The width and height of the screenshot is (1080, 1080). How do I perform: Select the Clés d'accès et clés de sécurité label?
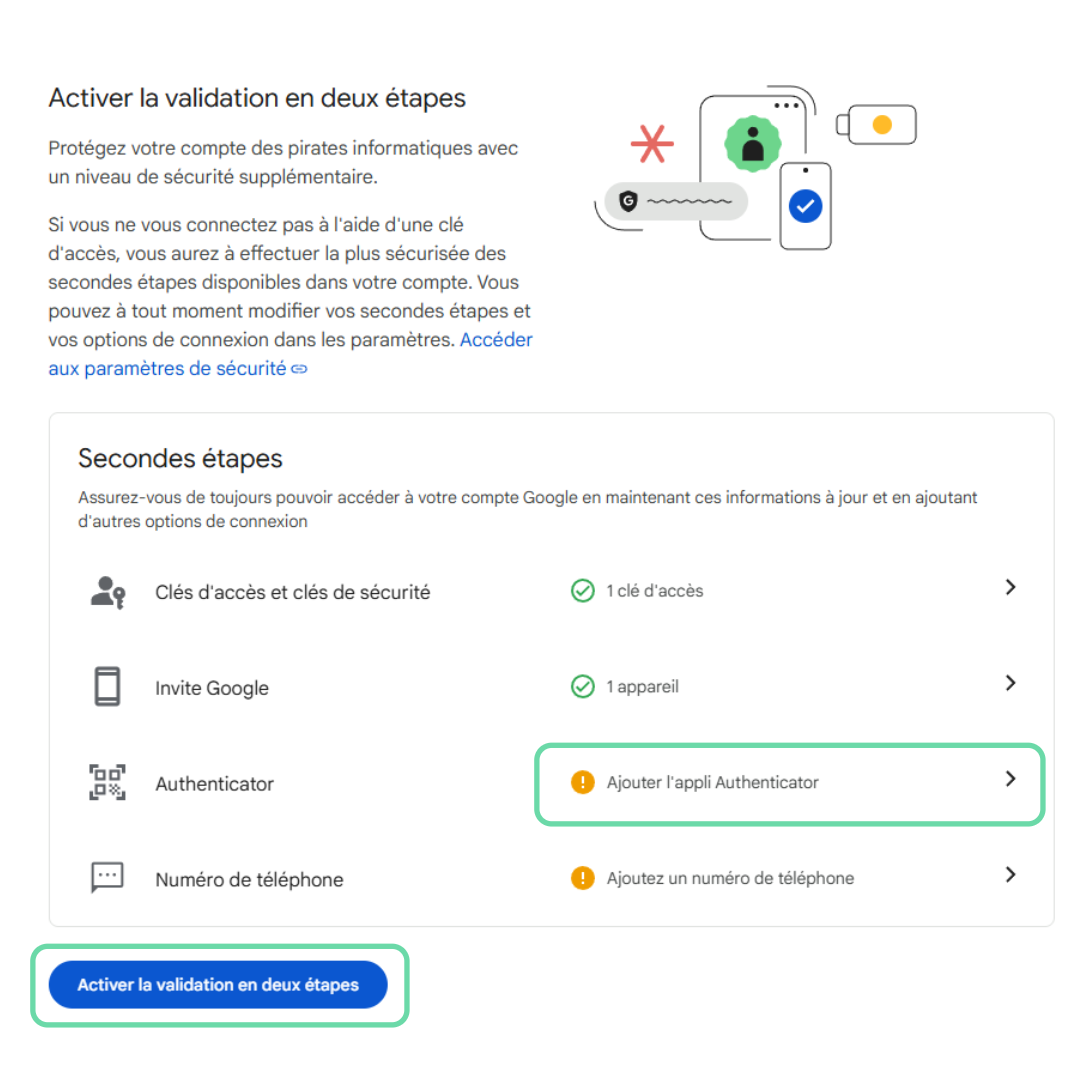pos(293,592)
